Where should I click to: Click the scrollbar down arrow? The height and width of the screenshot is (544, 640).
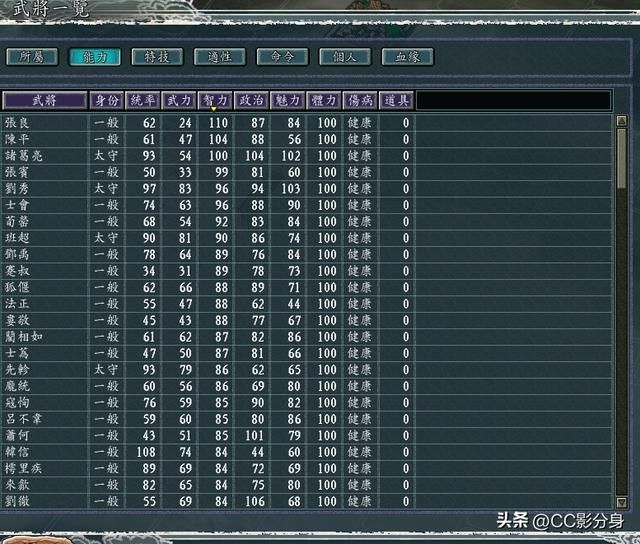click(621, 502)
